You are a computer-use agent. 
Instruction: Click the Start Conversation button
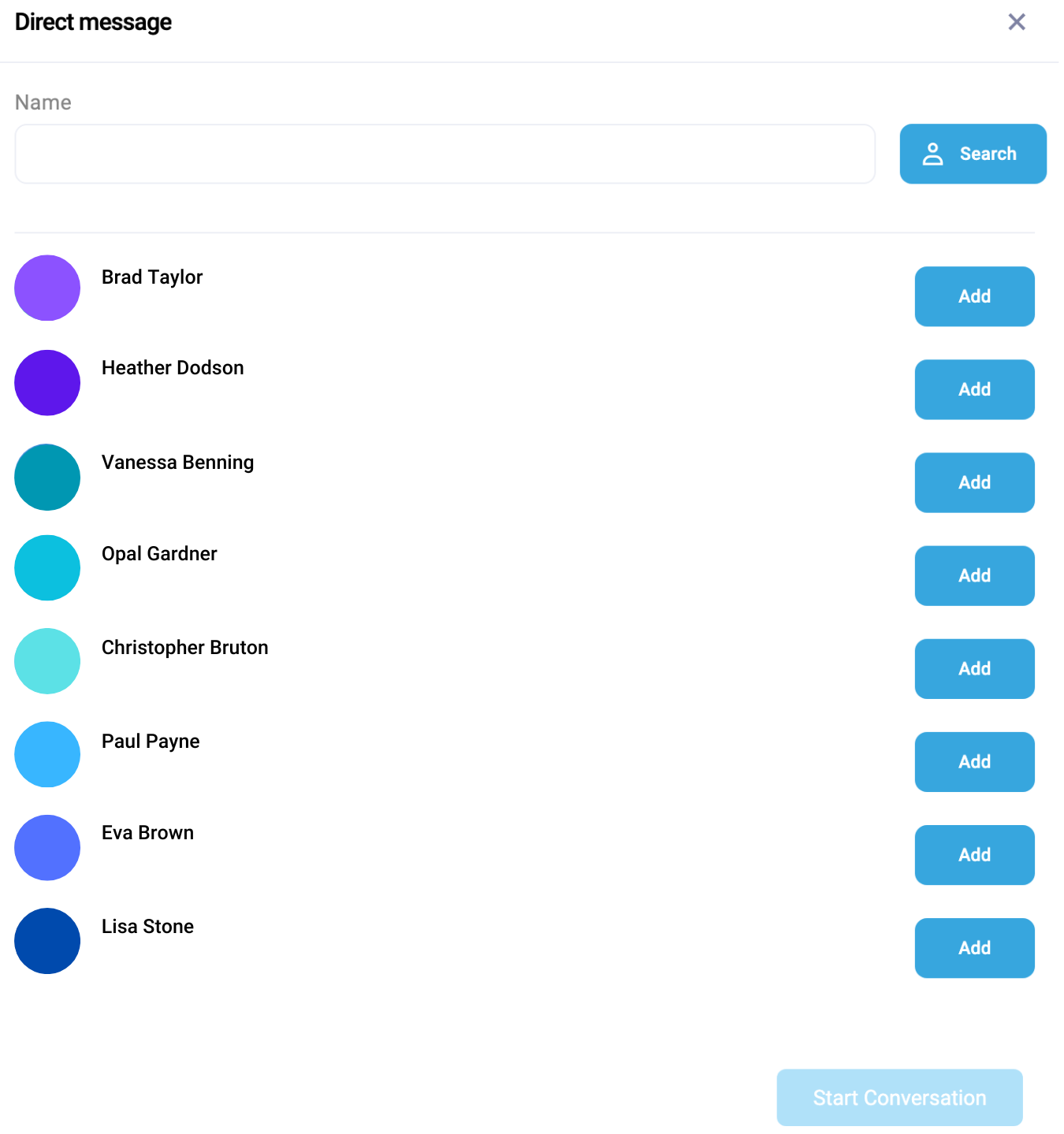tap(899, 1097)
